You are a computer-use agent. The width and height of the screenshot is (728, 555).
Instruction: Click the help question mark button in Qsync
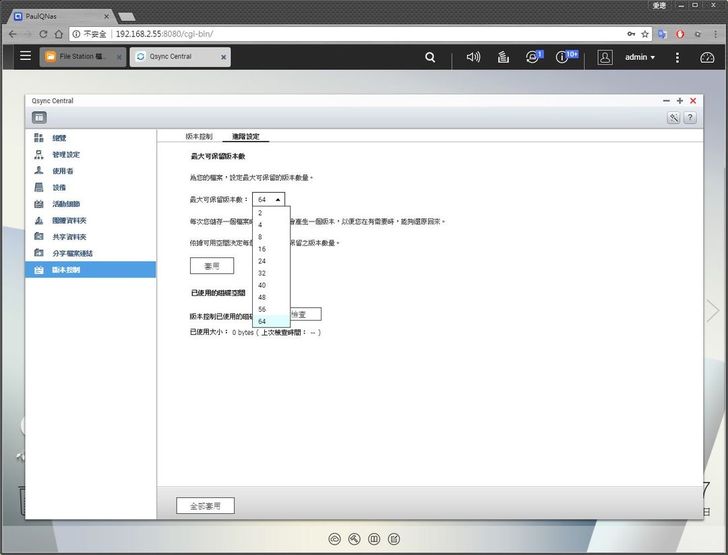pyautogui.click(x=690, y=118)
